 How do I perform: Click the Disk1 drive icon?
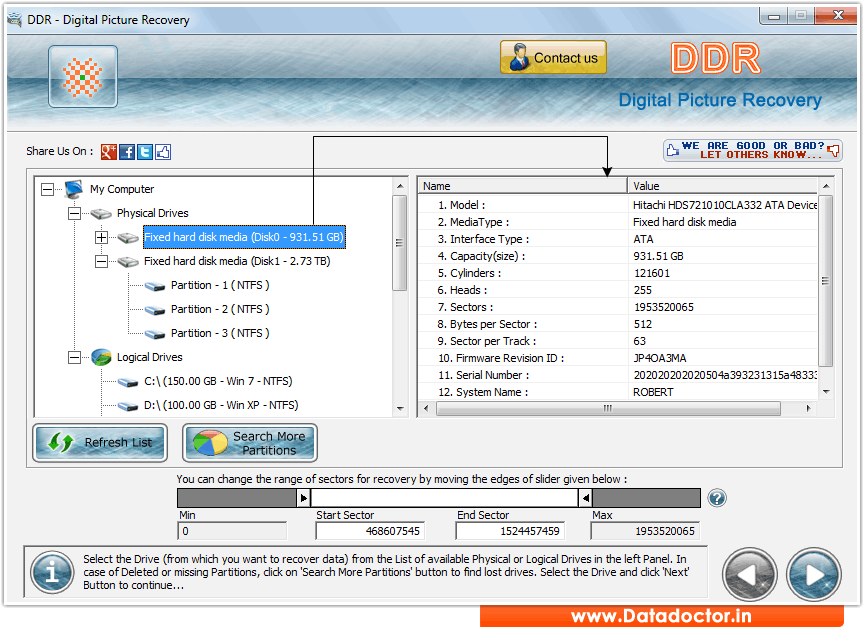click(128, 262)
